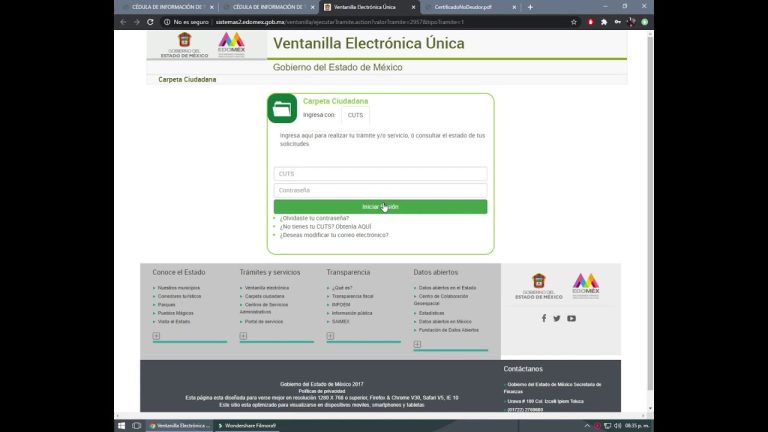
Task: Open ¿No tienes tu CUTS? Obtenla AQUÍ link
Action: pyautogui.click(x=325, y=227)
